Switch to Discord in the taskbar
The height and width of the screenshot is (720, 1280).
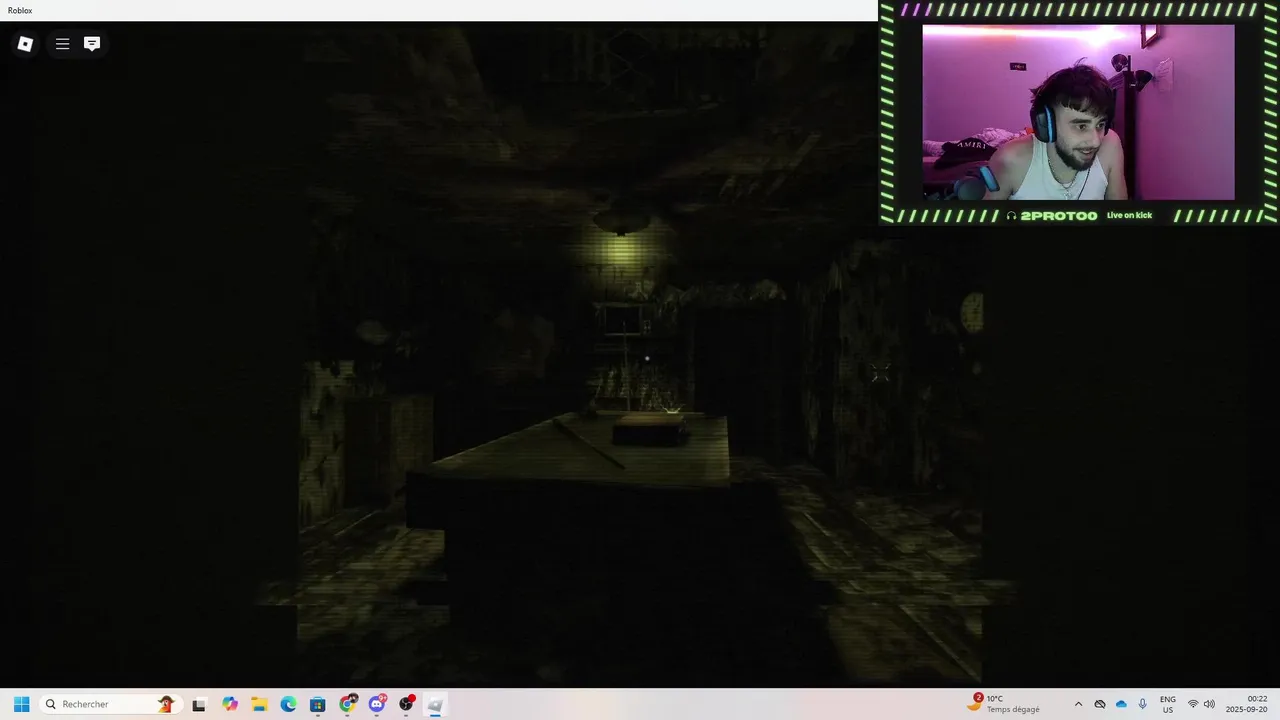[377, 704]
